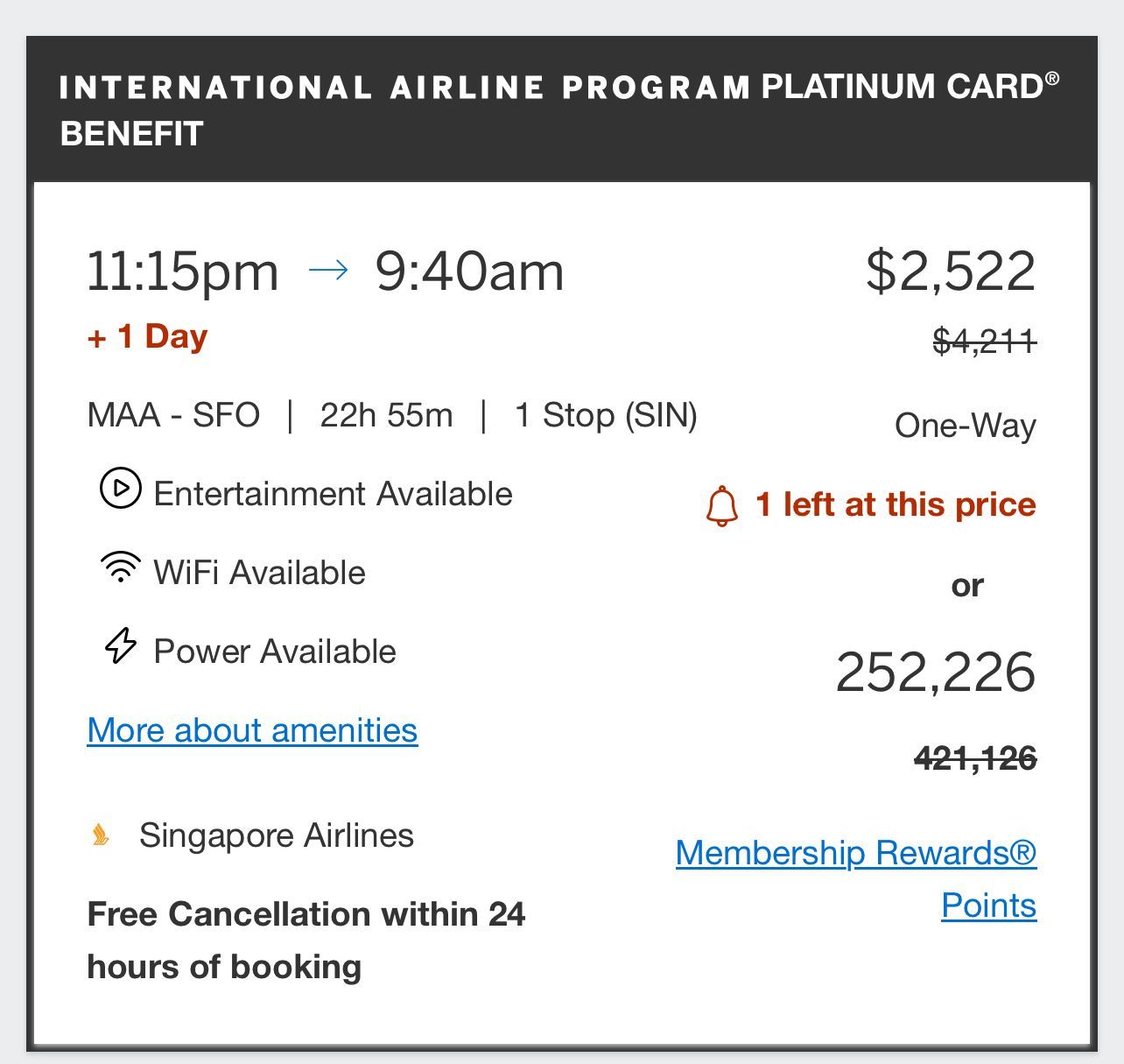
Task: Click the Power Available lightning icon
Action: pyautogui.click(x=121, y=645)
